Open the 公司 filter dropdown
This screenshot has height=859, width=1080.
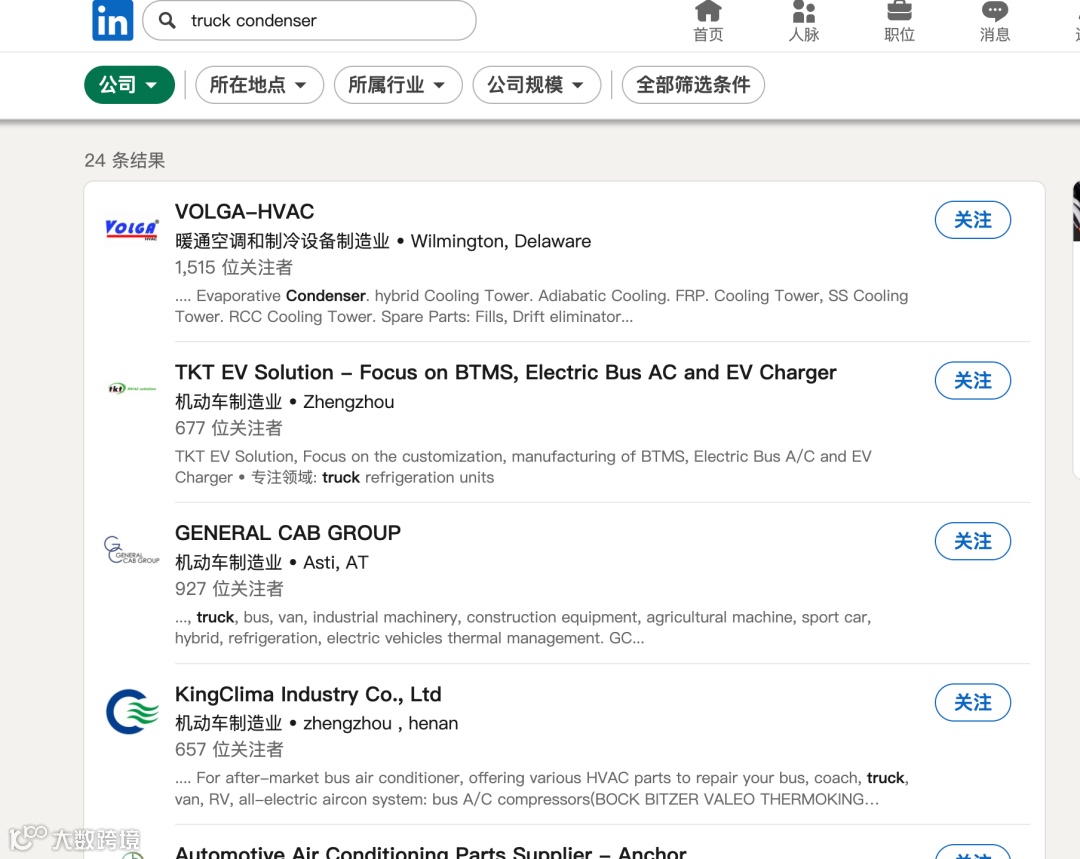click(x=129, y=85)
